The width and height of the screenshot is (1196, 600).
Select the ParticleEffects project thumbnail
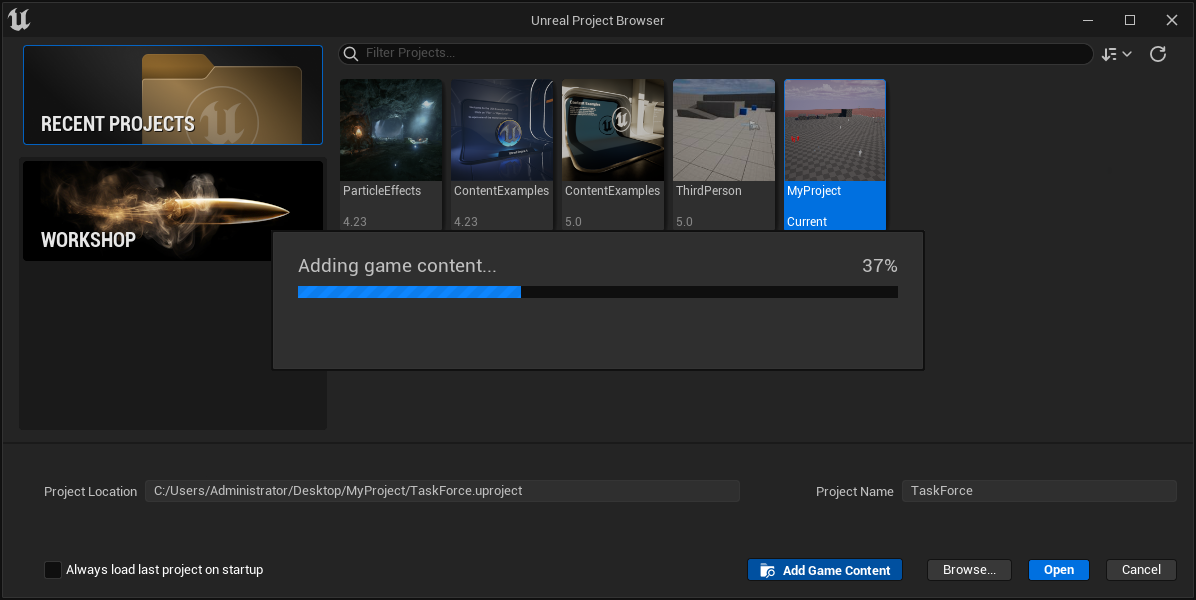pyautogui.click(x=390, y=129)
